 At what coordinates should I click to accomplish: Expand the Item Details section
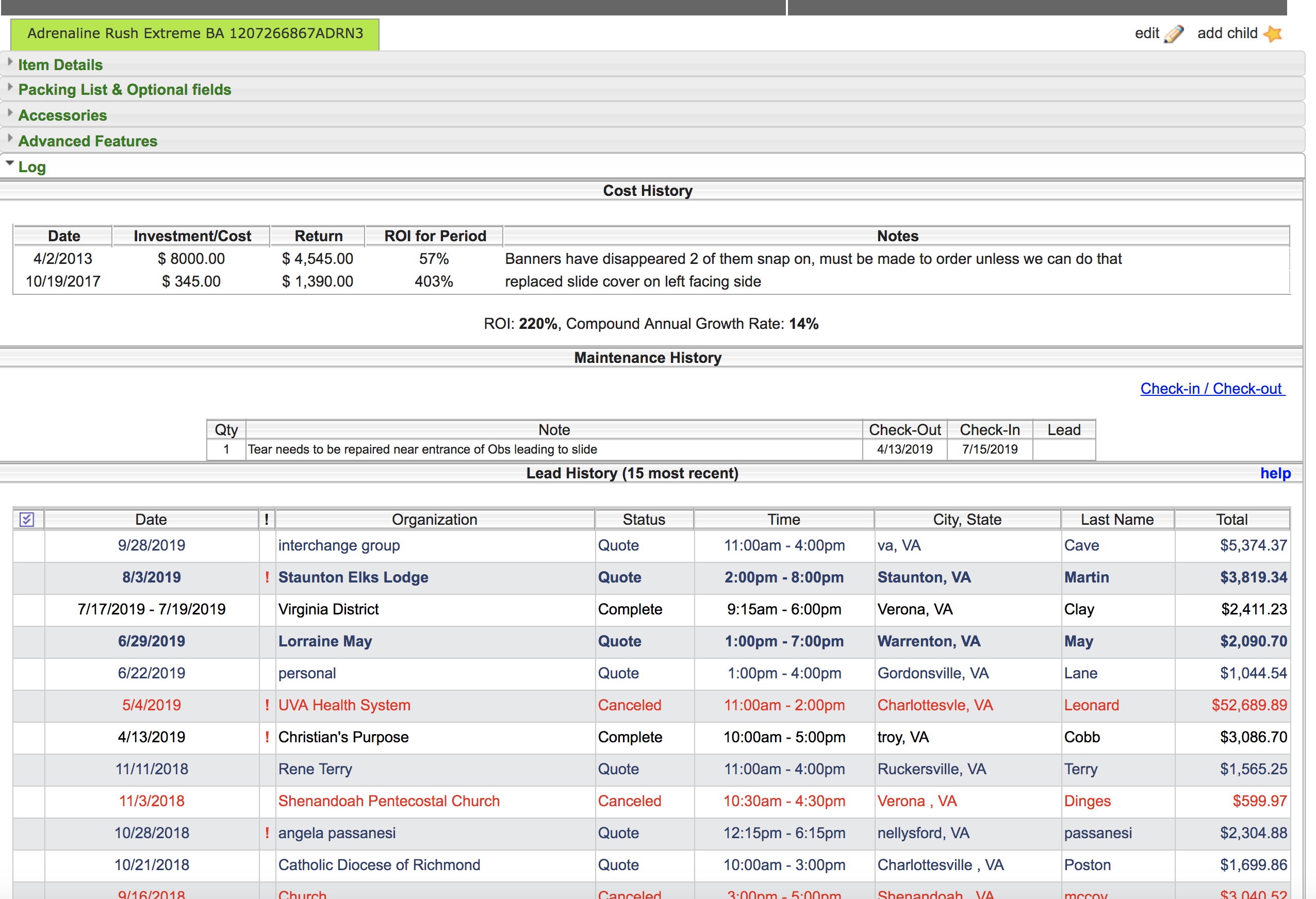pyautogui.click(x=60, y=65)
